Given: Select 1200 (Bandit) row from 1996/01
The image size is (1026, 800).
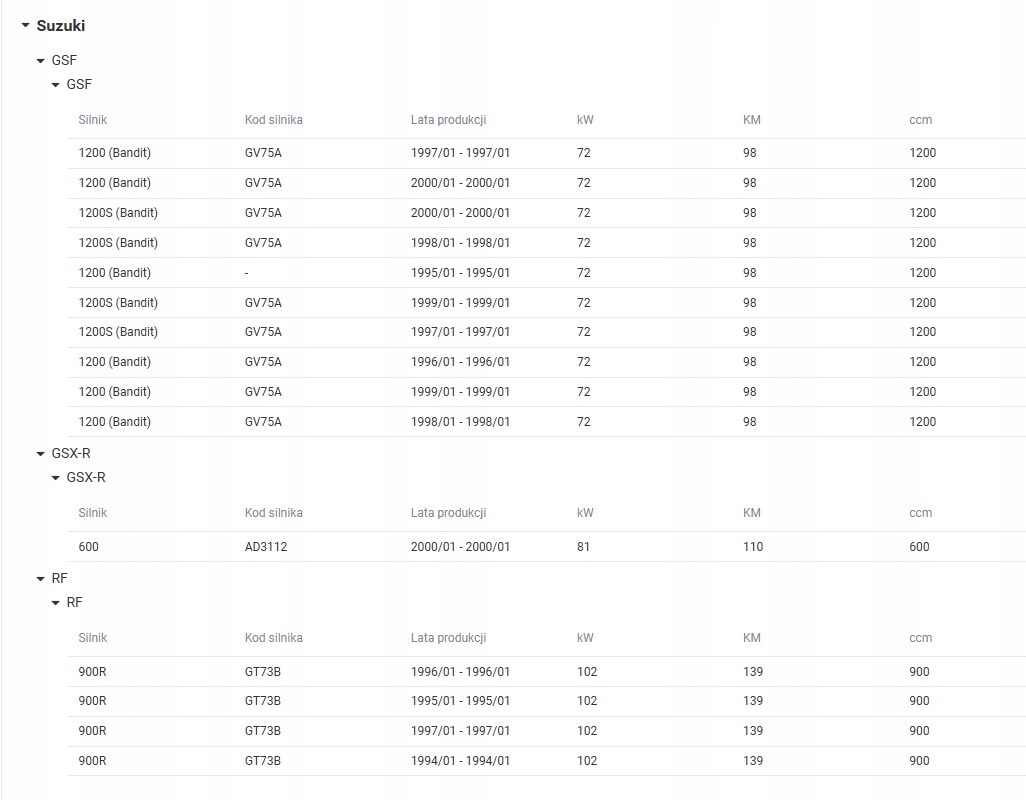Looking at the screenshot, I should tap(546, 362).
